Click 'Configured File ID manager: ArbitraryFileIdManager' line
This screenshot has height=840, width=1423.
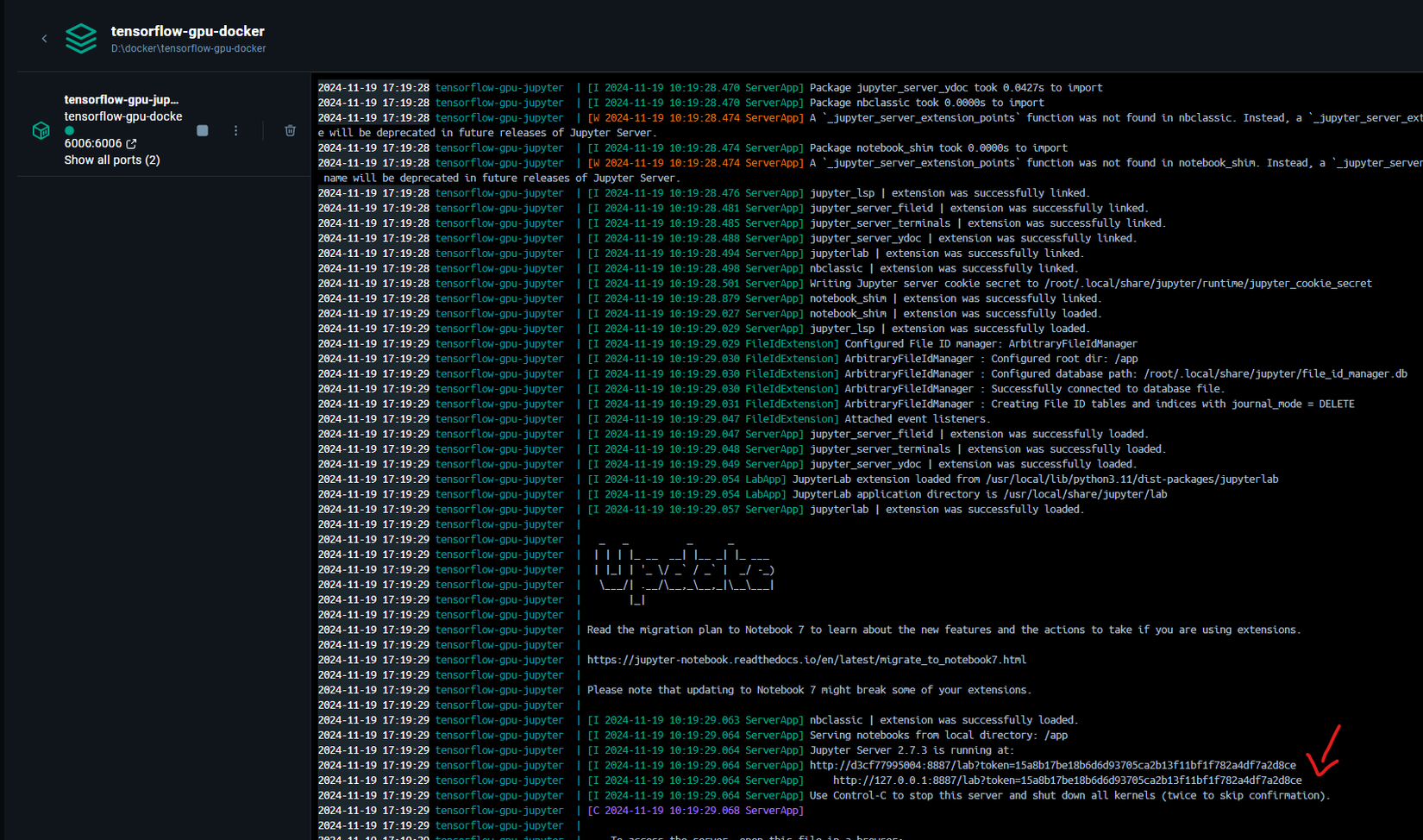(x=991, y=344)
